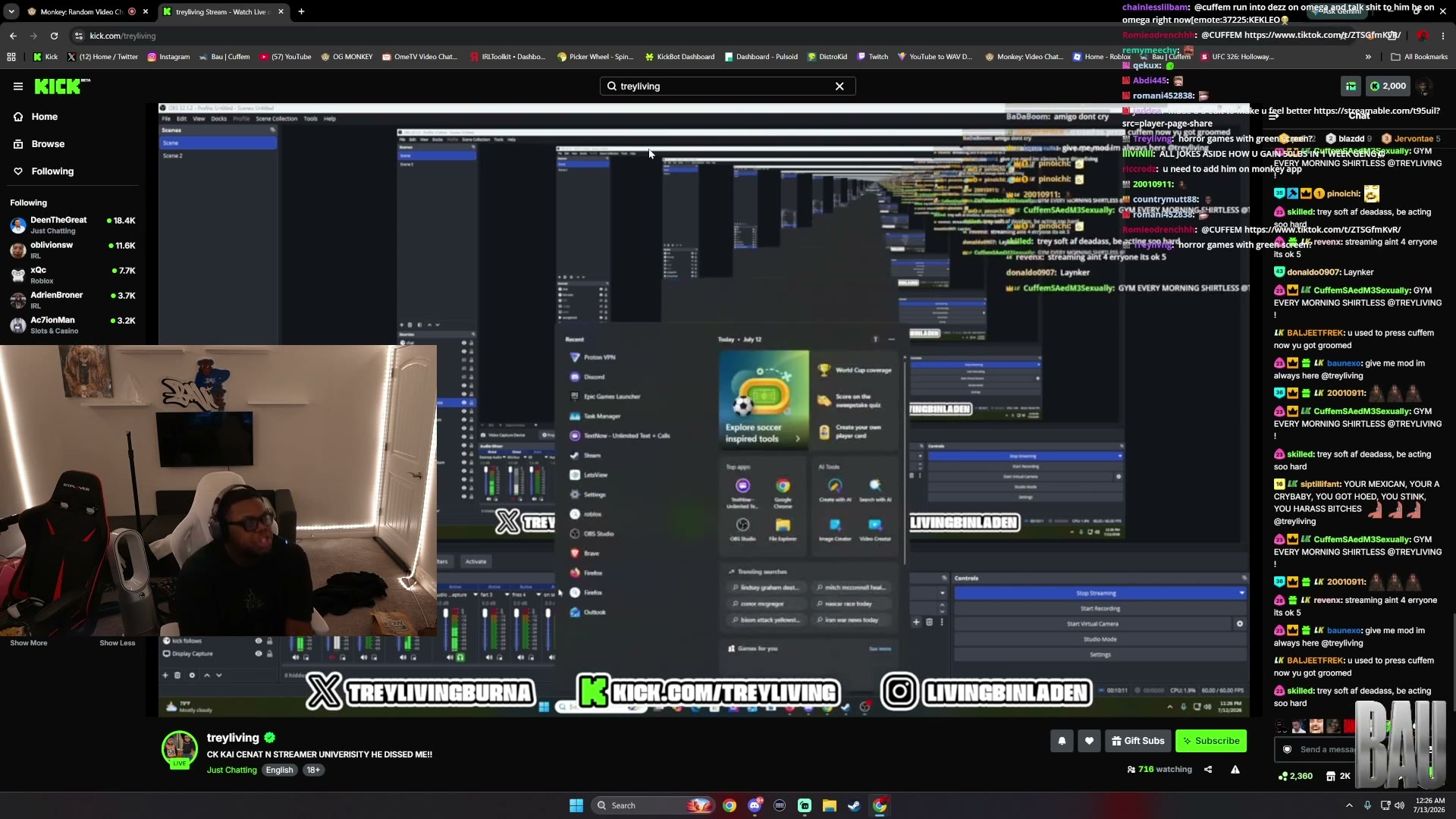
Task: Follow treyliving with the heart button
Action: [x=1089, y=741]
